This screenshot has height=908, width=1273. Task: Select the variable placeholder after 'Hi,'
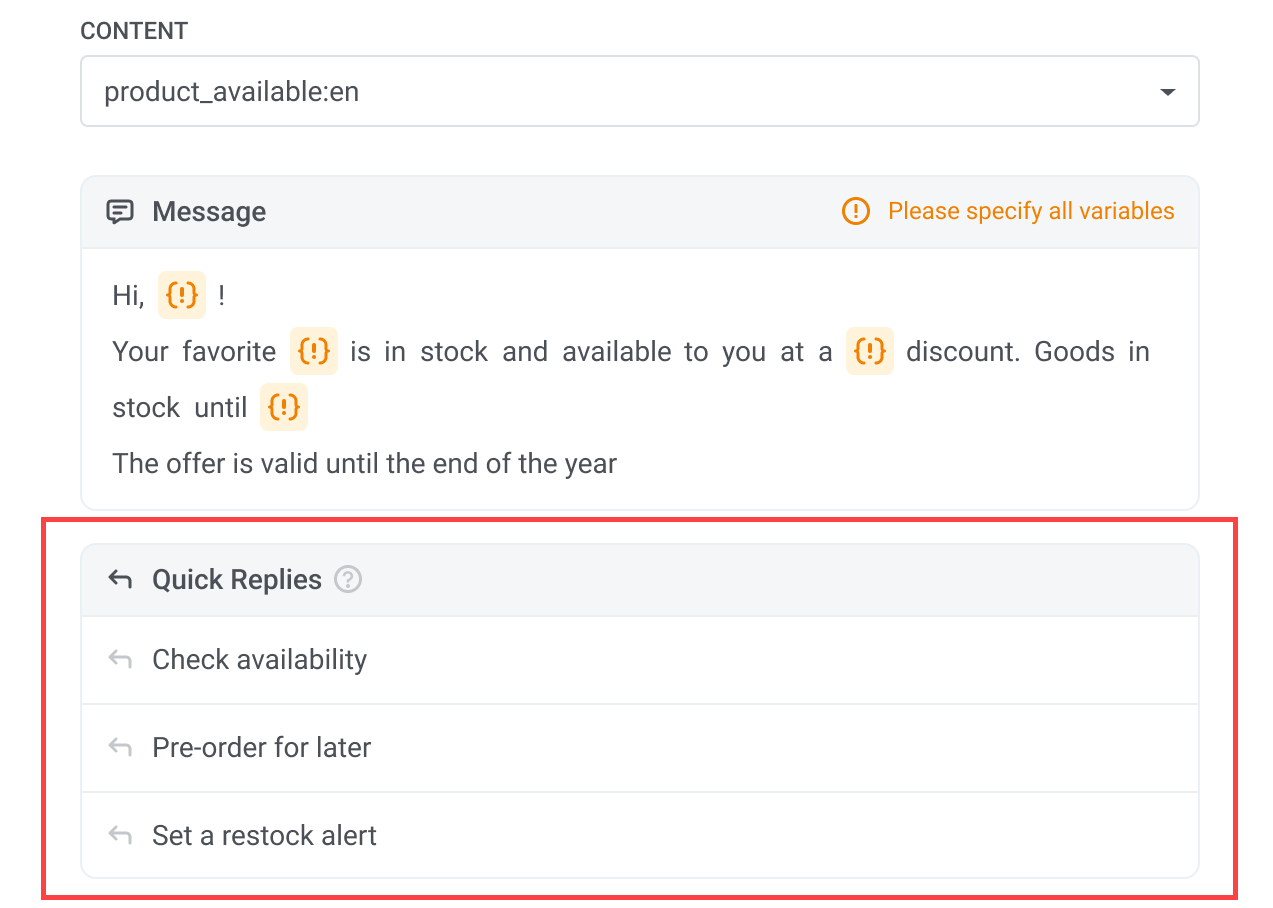click(182, 295)
